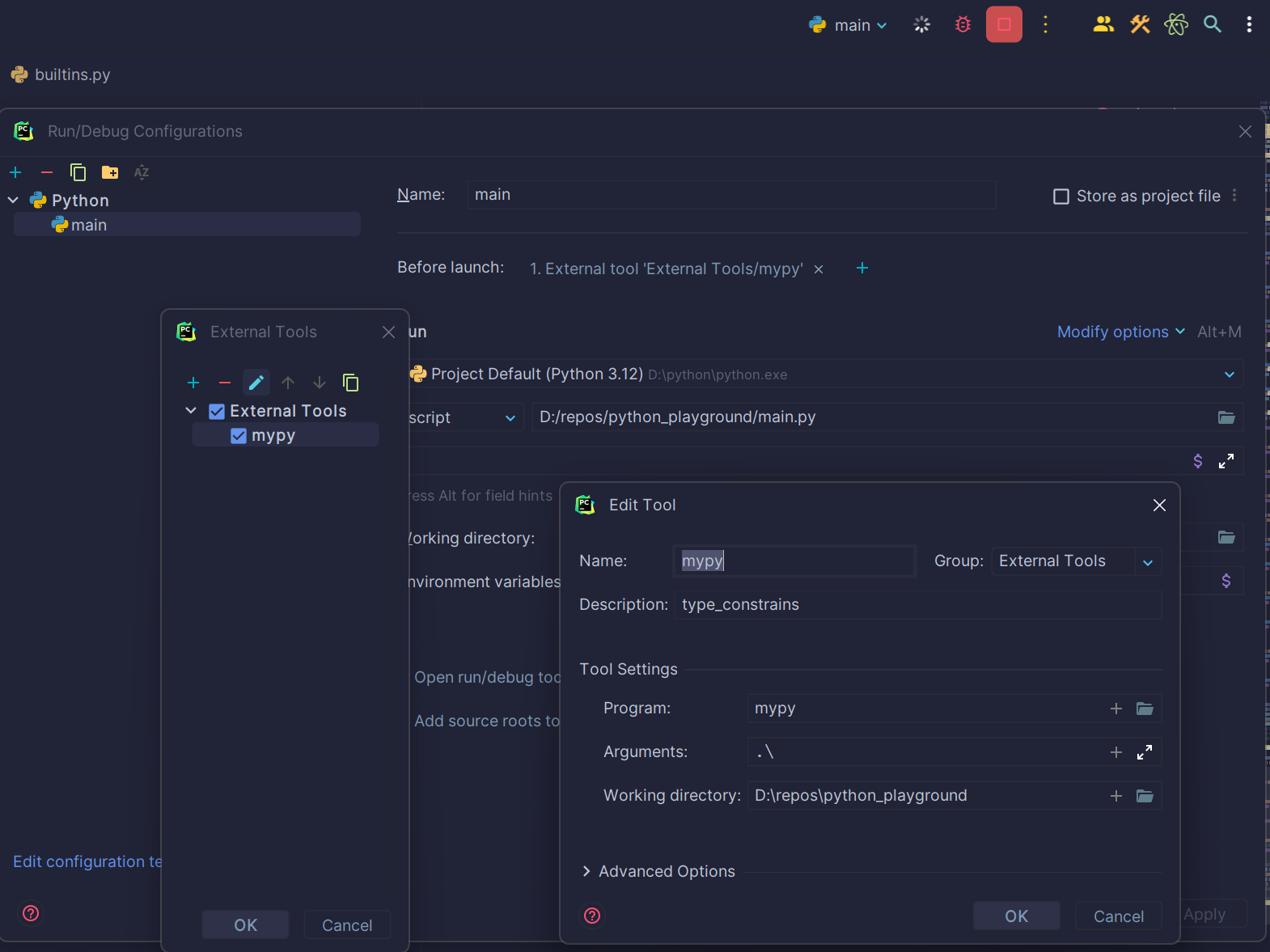This screenshot has height=952, width=1270.
Task: Select mypy in External Tools tree
Action: coord(286,435)
